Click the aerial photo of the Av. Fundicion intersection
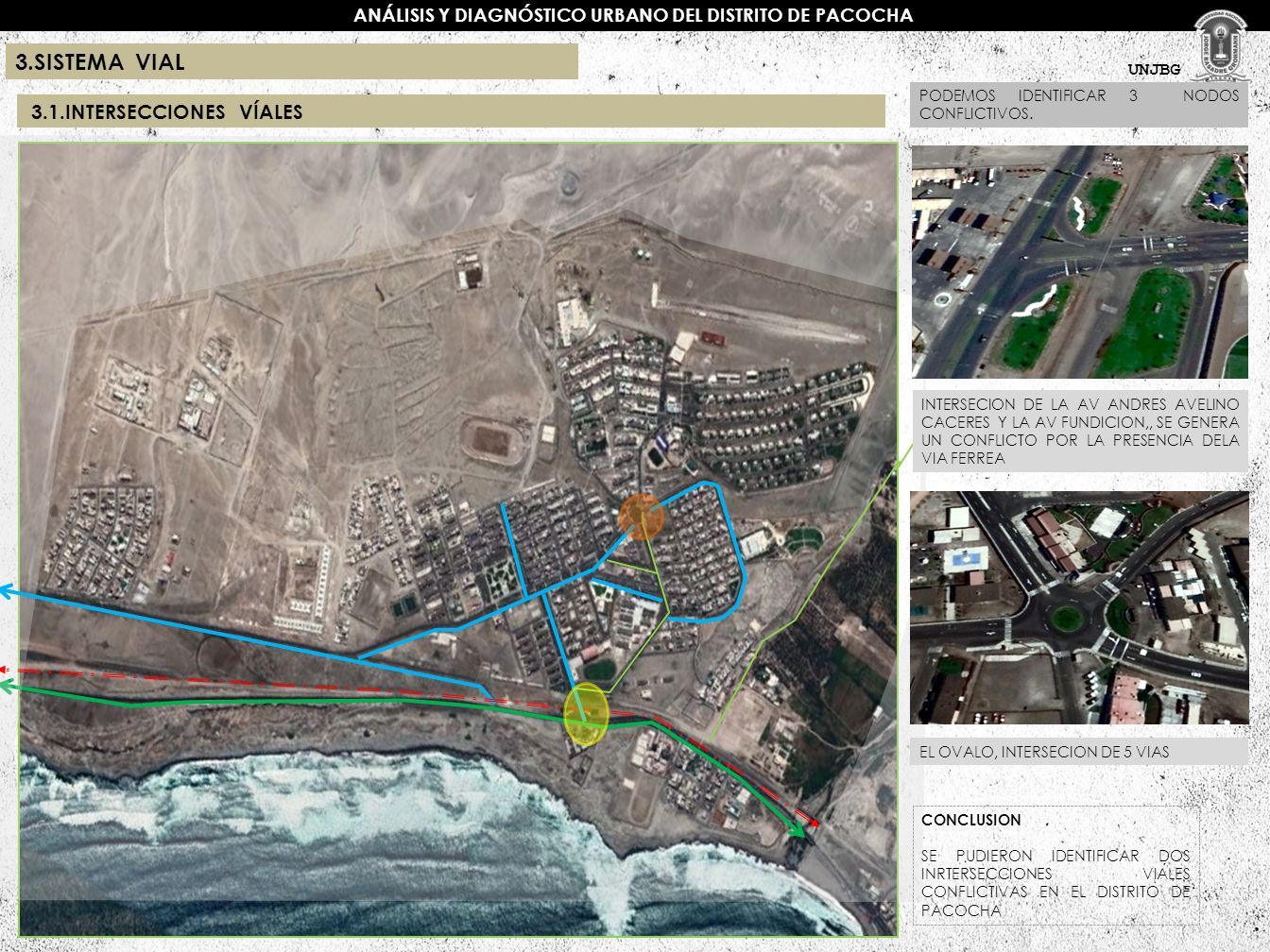1270x952 pixels. click(1079, 262)
